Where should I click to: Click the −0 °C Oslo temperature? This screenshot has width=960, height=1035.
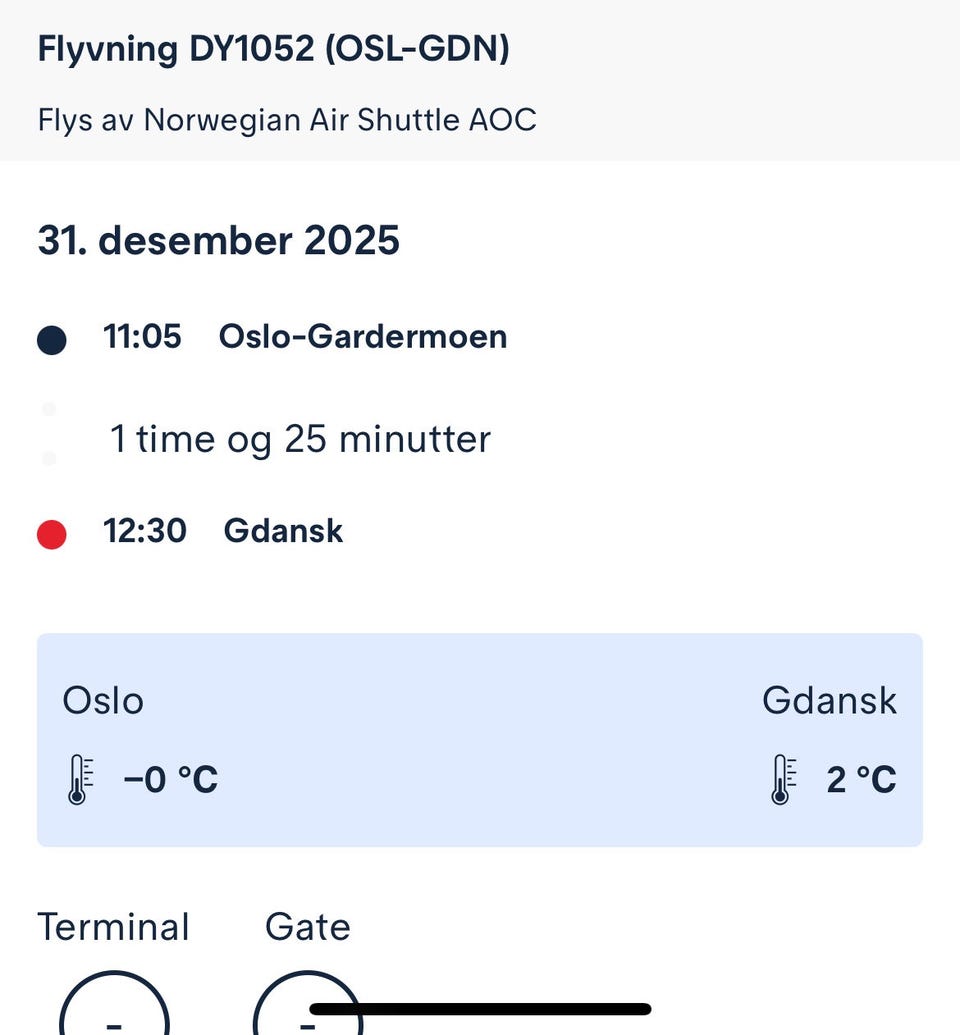(170, 780)
